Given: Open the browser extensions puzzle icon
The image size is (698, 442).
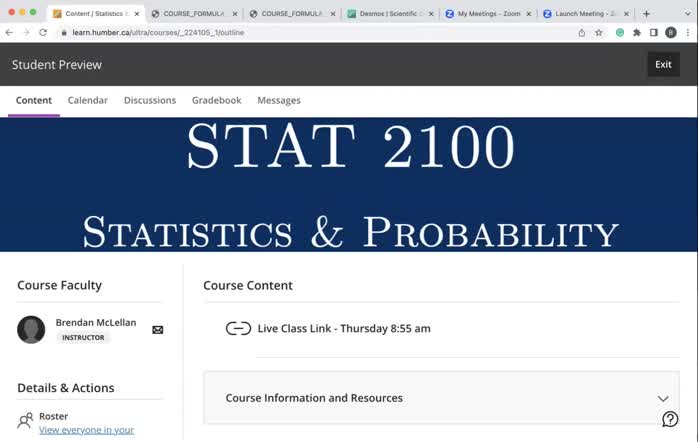Looking at the screenshot, I should point(637,33).
